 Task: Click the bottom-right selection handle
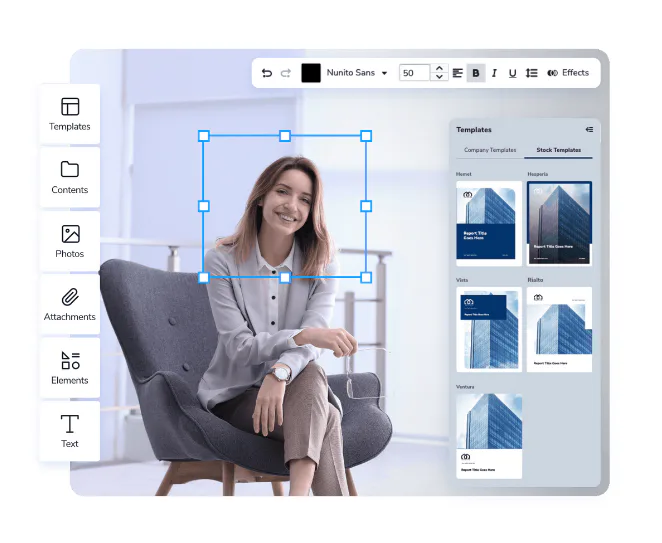click(366, 277)
